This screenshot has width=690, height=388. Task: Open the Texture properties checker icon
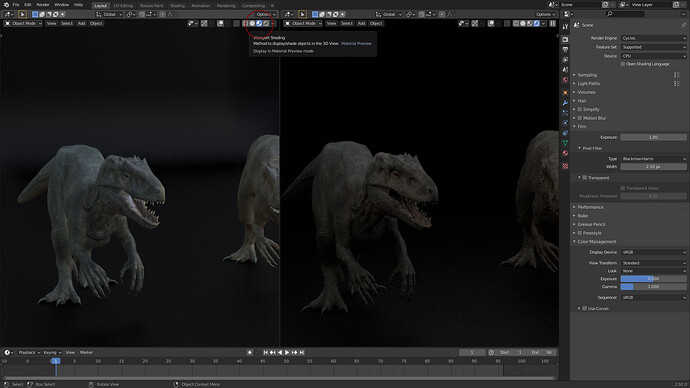pos(565,166)
